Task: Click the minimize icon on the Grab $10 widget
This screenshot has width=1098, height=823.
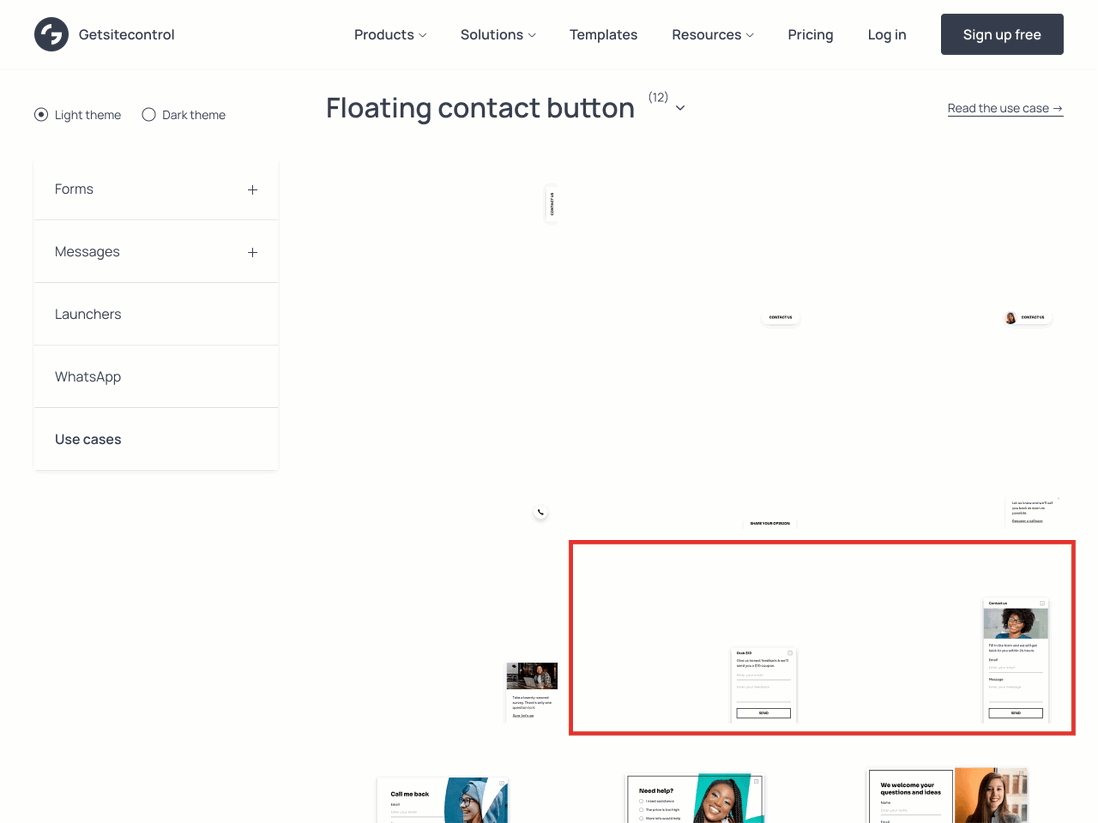Action: coord(789,653)
